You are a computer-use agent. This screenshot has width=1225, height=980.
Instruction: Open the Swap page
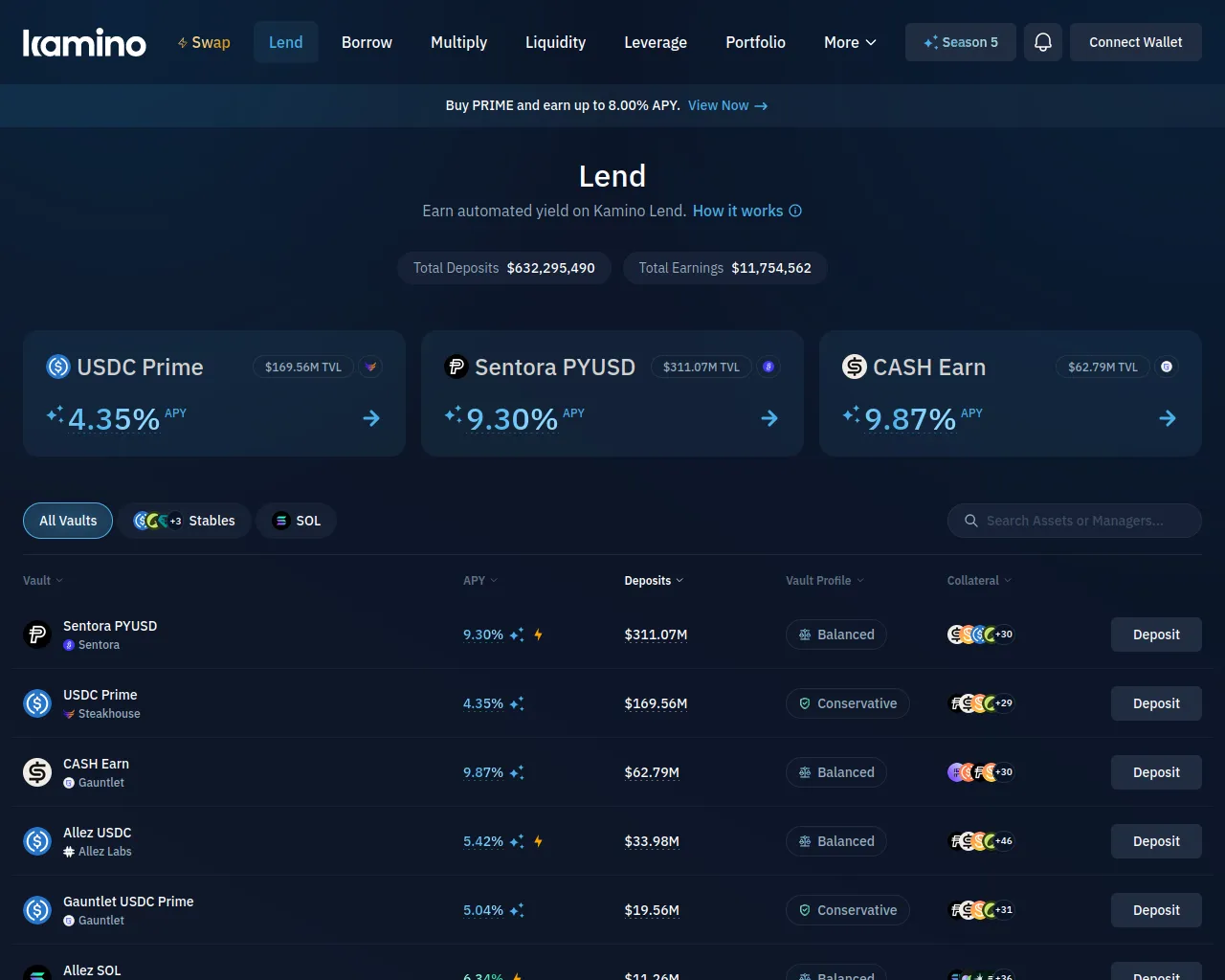coord(204,42)
